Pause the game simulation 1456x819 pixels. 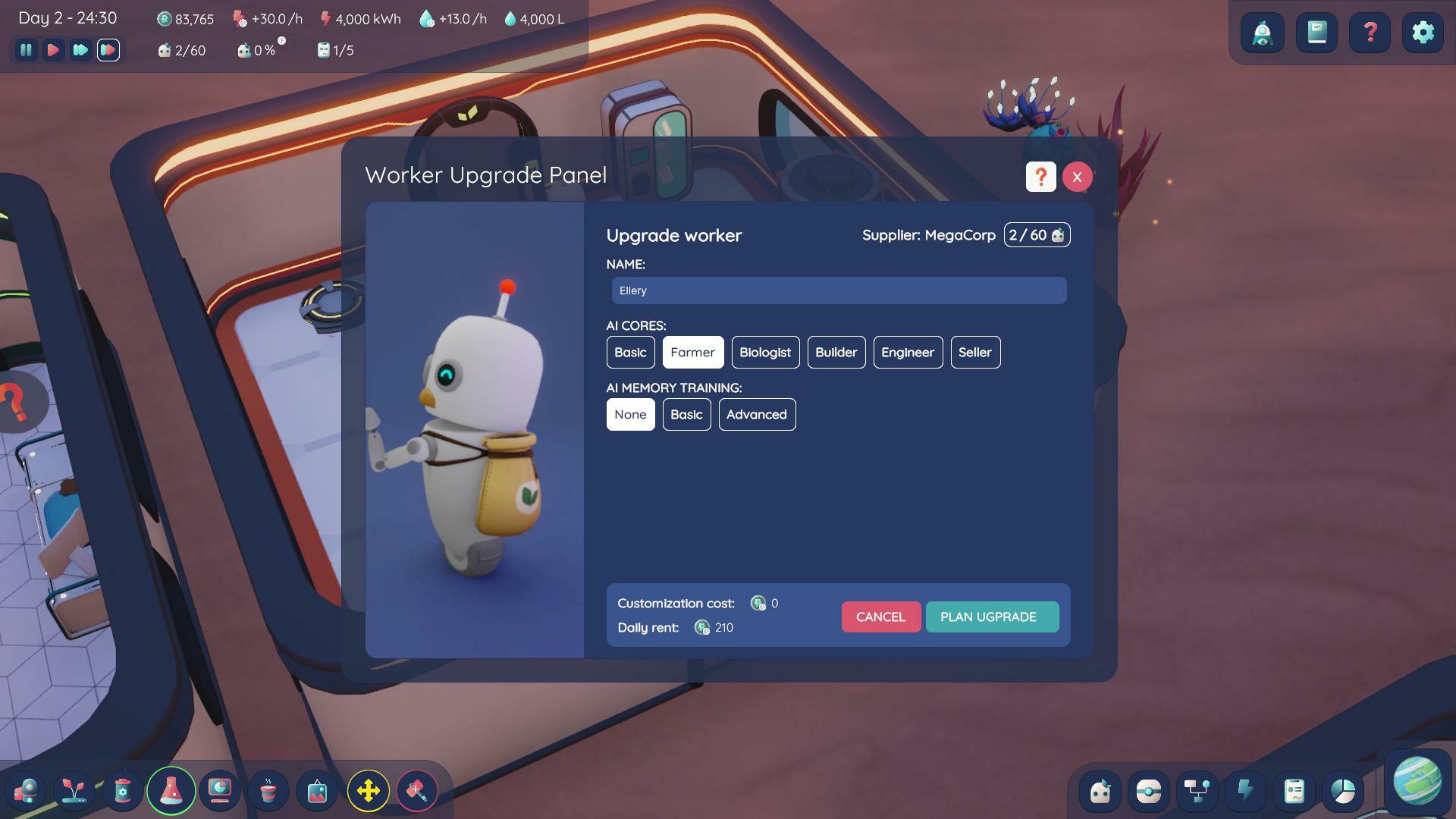pos(26,50)
